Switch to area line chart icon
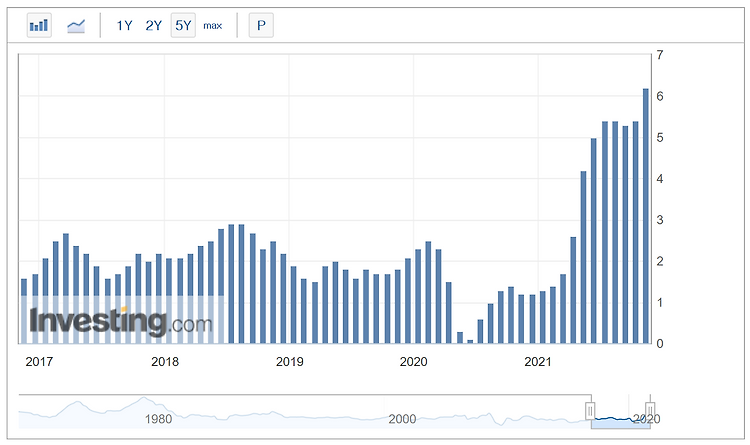Screen dimensions: 750x445 (x=76, y=25)
